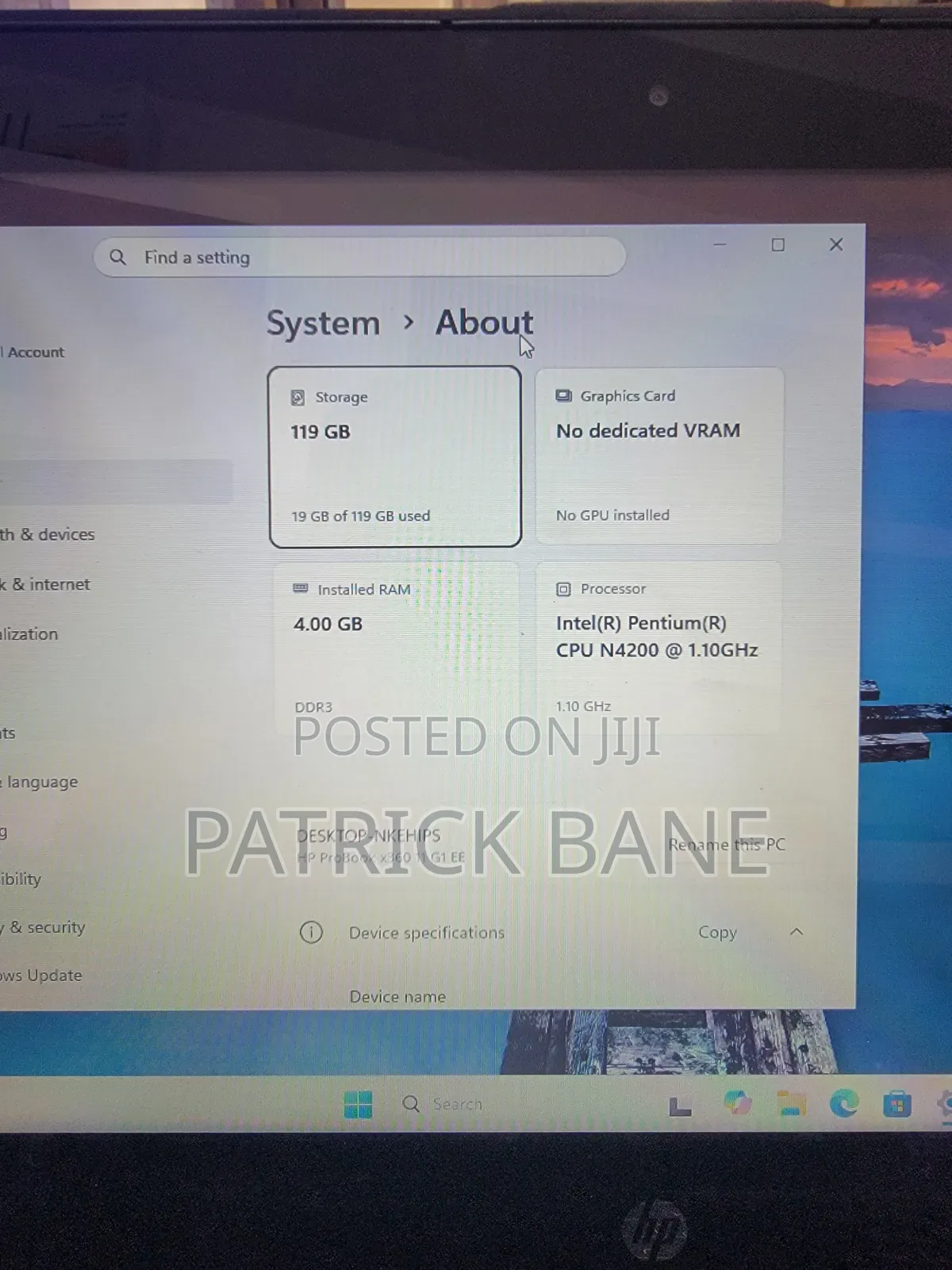
Task: Click the Processor chip icon
Action: click(x=563, y=589)
